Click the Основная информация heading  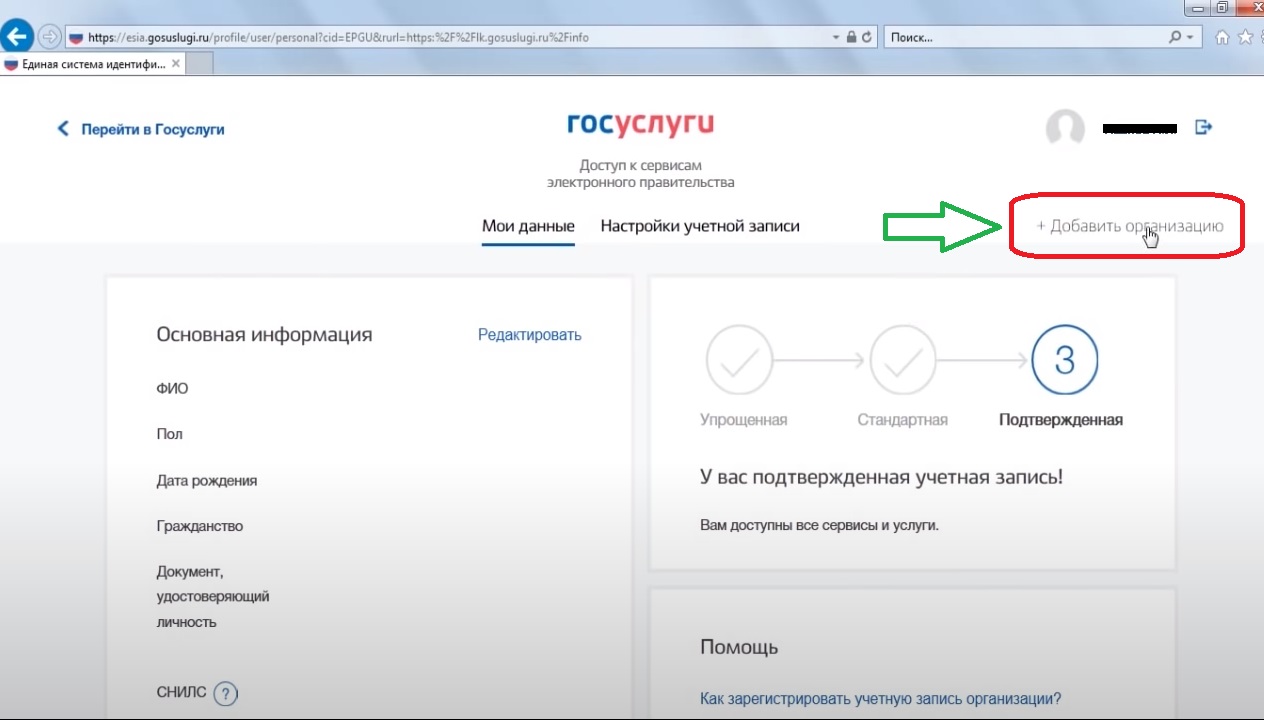(x=264, y=335)
